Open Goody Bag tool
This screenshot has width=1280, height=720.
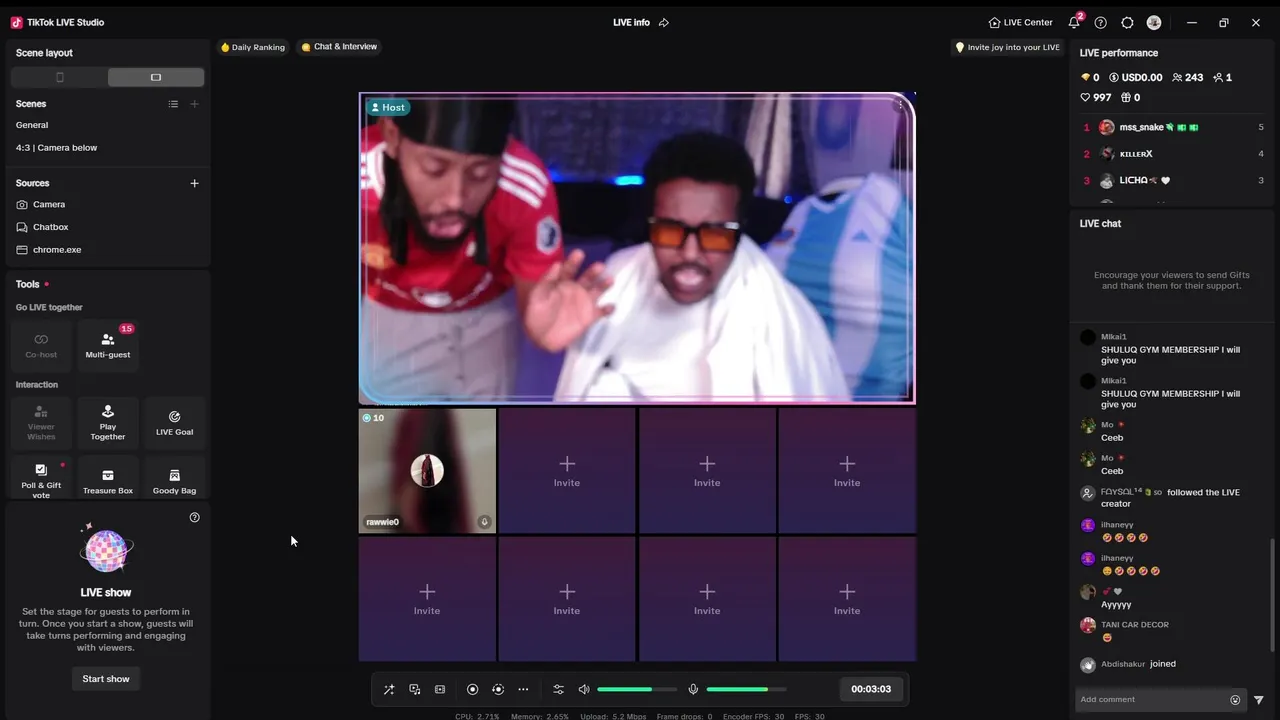tap(174, 480)
